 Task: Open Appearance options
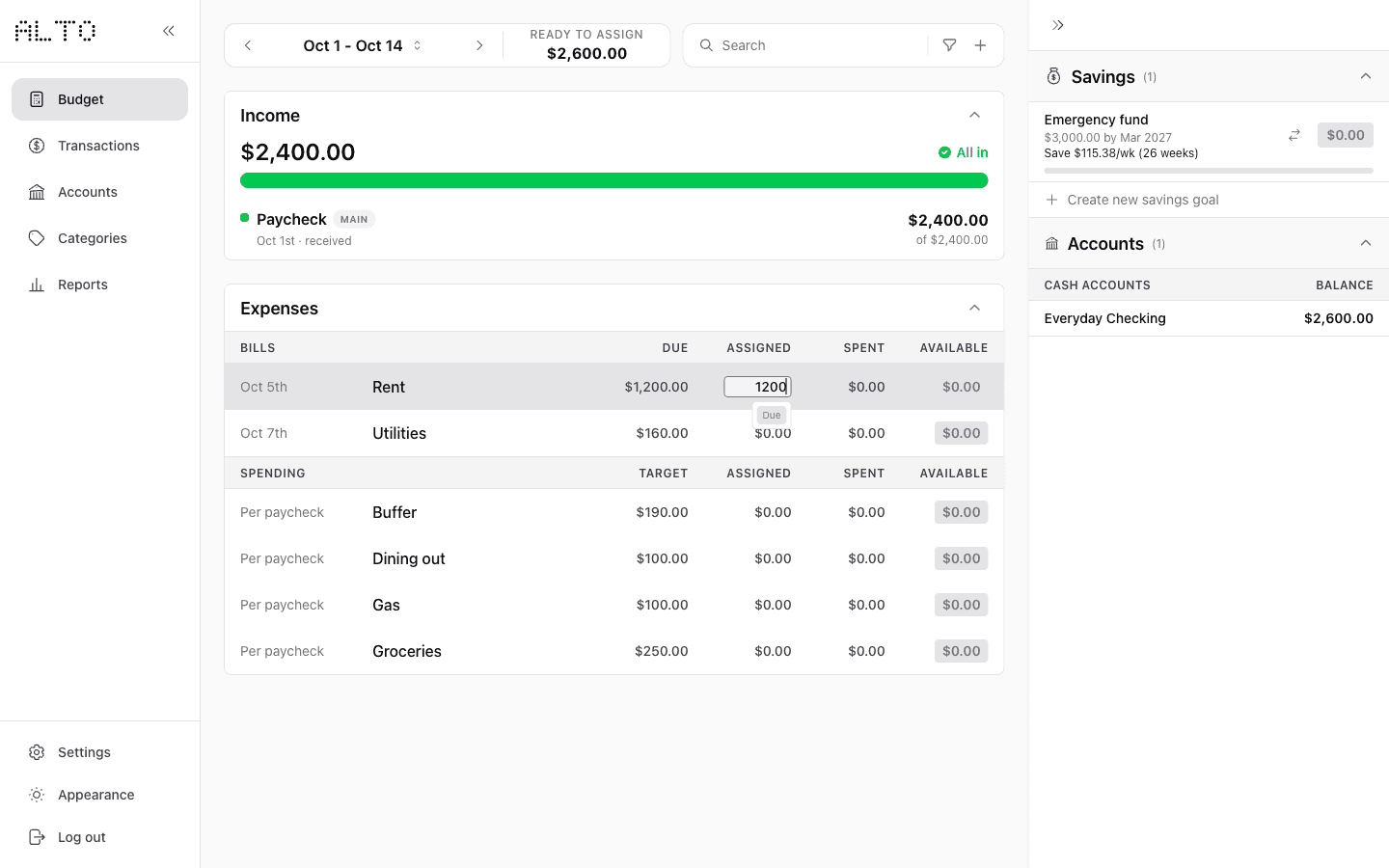[99, 795]
